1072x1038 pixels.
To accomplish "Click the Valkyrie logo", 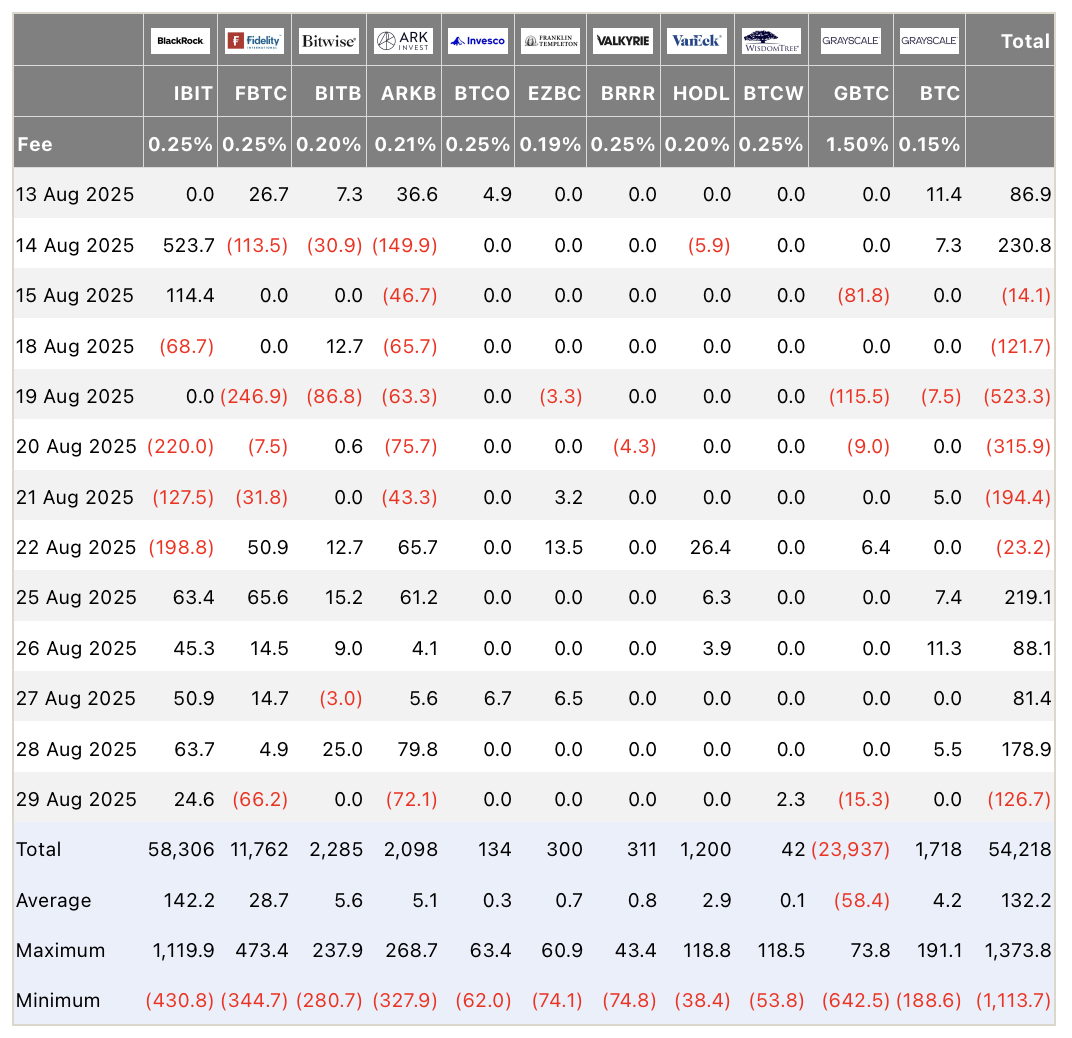I will [x=624, y=41].
